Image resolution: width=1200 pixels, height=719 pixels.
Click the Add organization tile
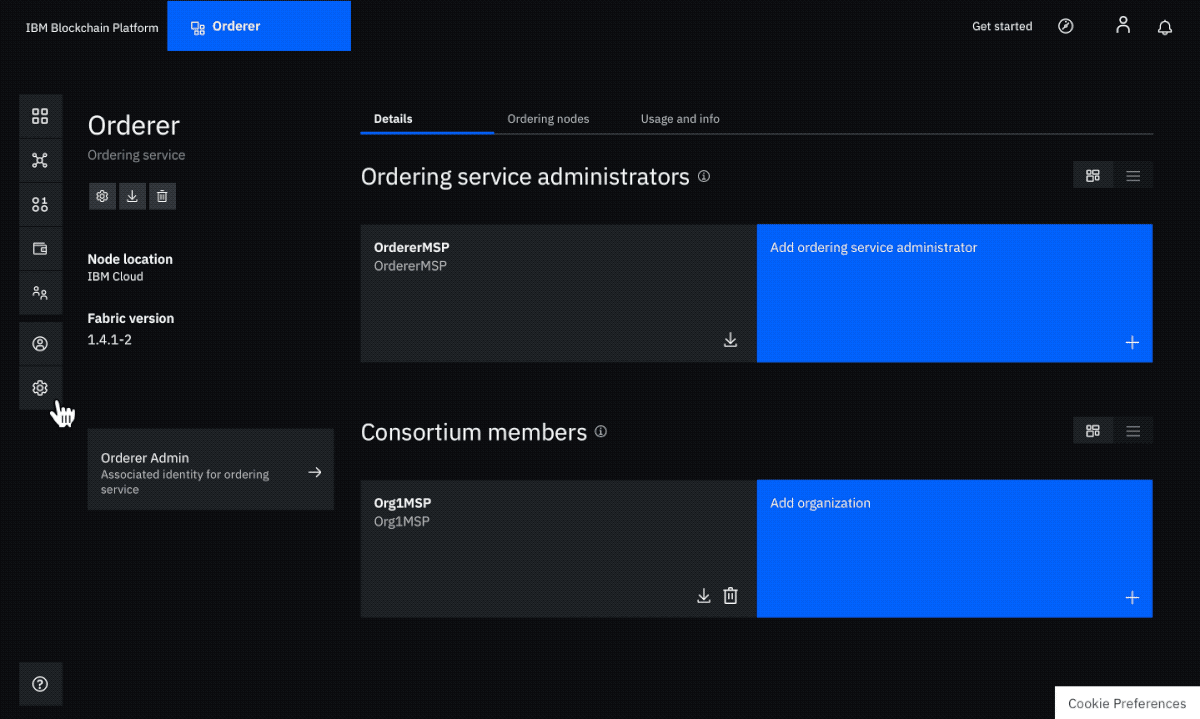point(955,549)
